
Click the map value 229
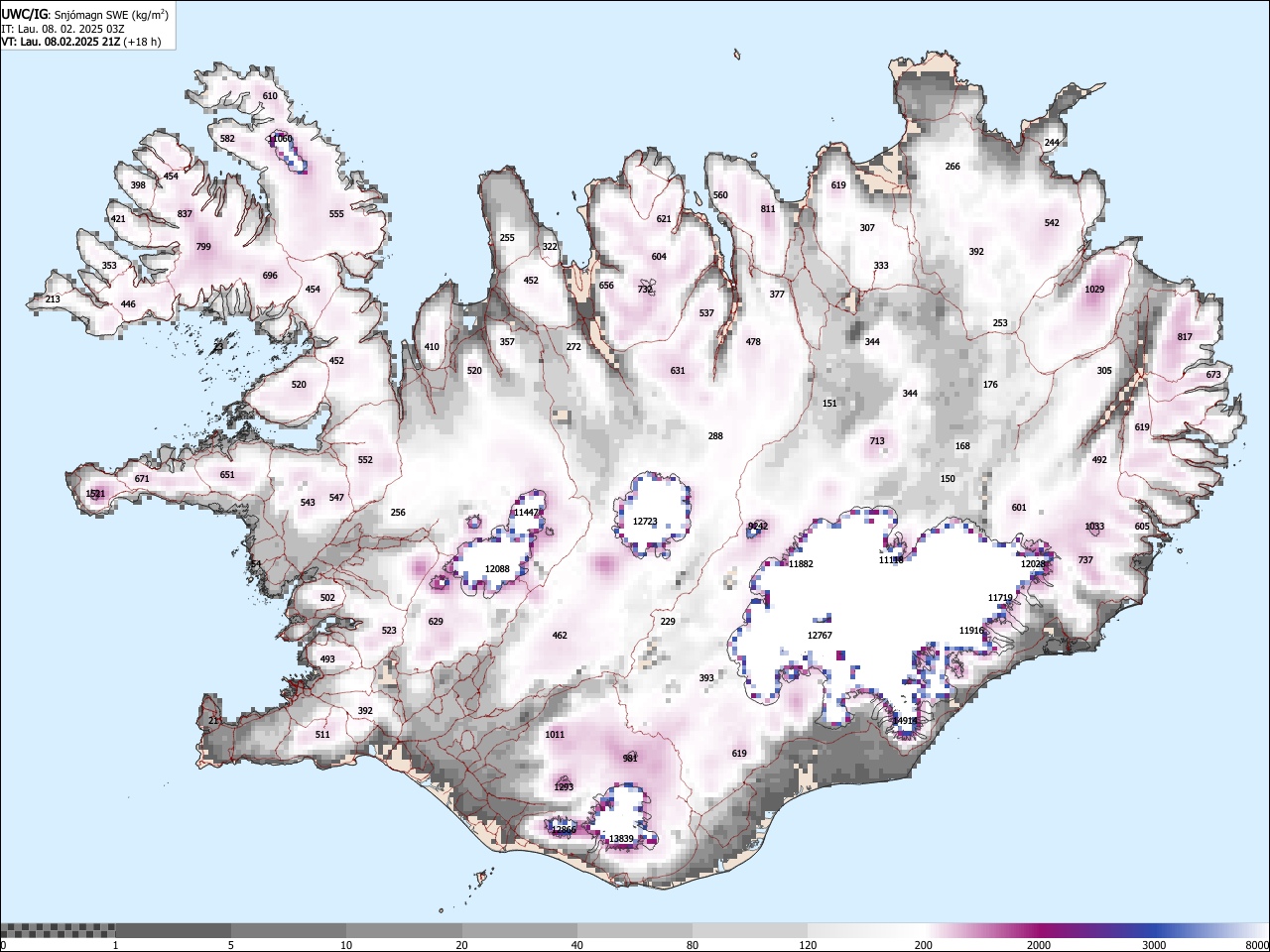pyautogui.click(x=668, y=622)
